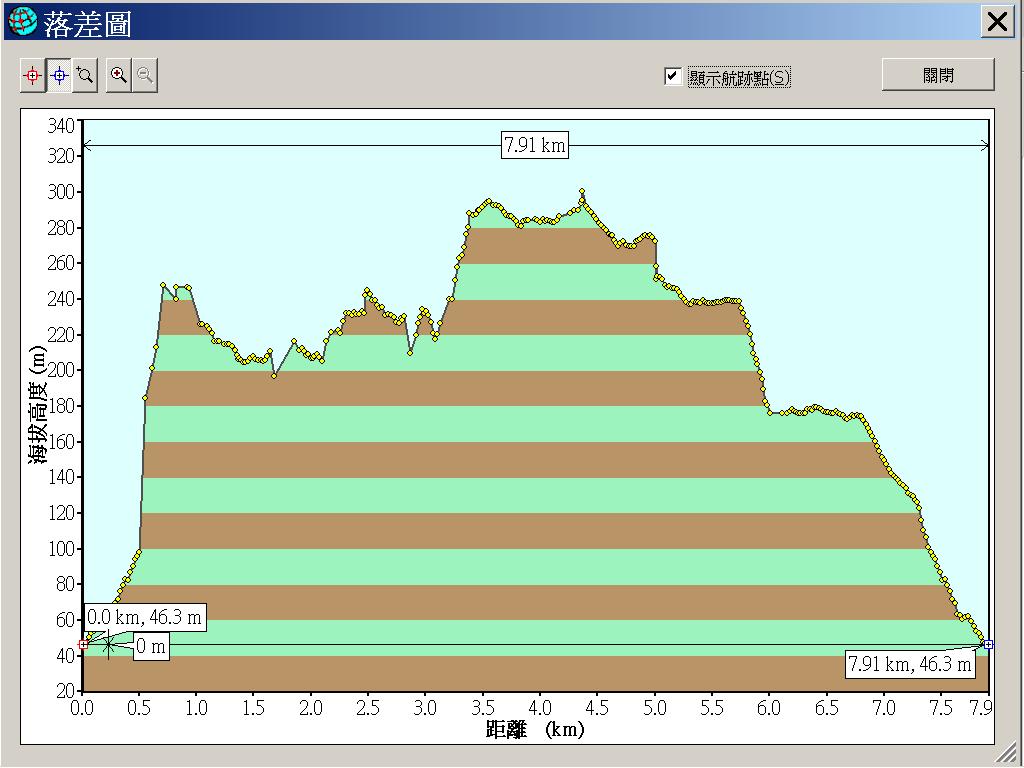Close the window with the X button
Viewport: 1024px width, 768px height.
pyautogui.click(x=997, y=22)
